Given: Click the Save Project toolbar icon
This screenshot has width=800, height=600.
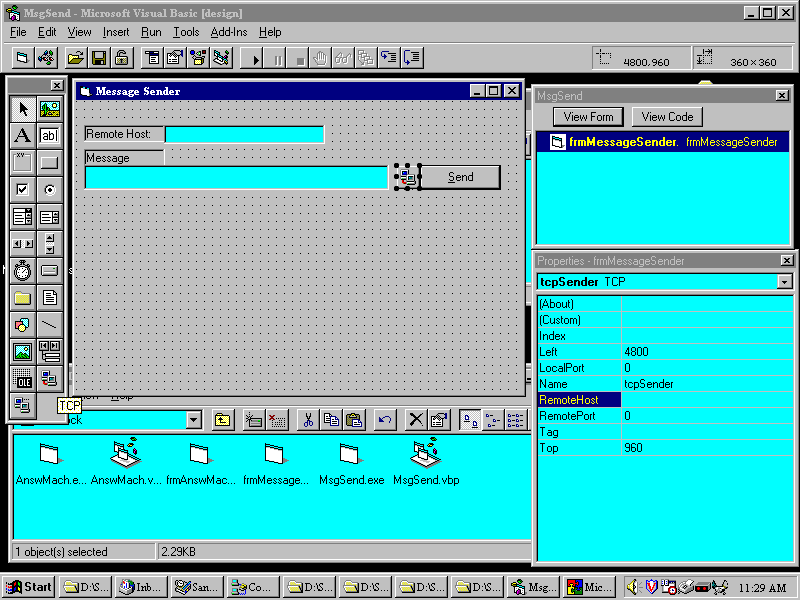Looking at the screenshot, I should coord(98,58).
